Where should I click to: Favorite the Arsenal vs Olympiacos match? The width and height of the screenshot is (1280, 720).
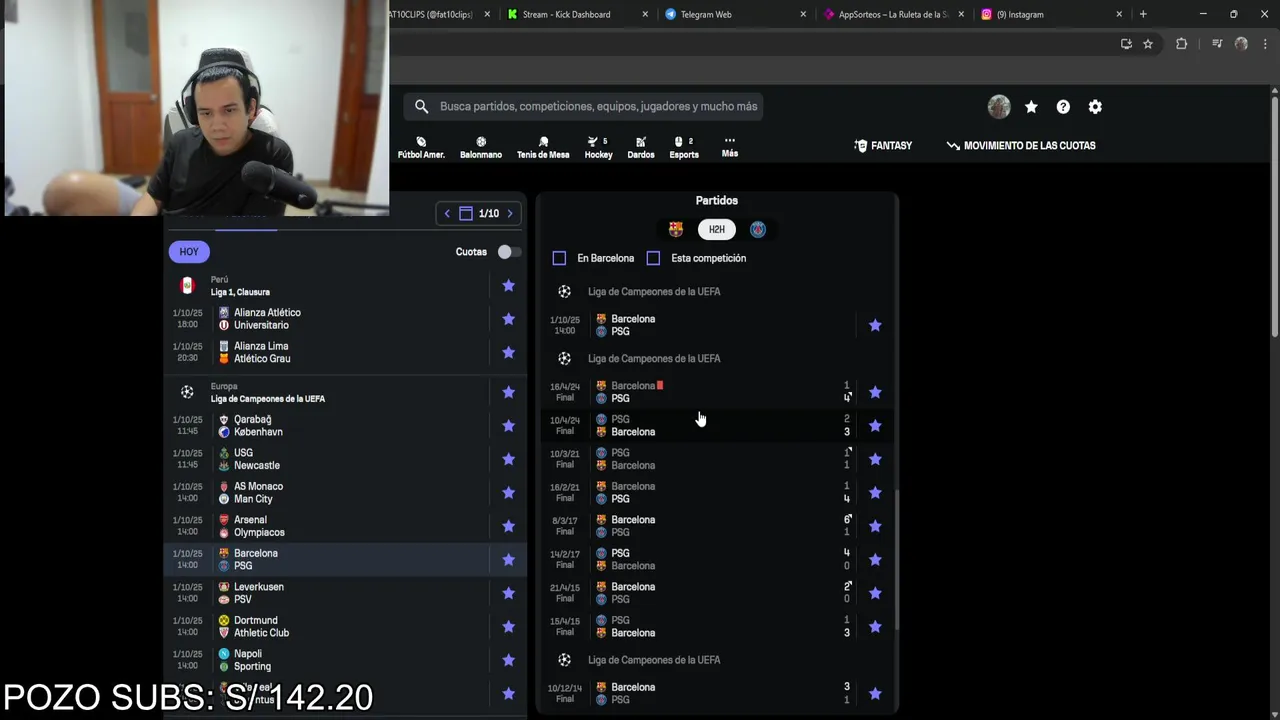[x=508, y=526]
